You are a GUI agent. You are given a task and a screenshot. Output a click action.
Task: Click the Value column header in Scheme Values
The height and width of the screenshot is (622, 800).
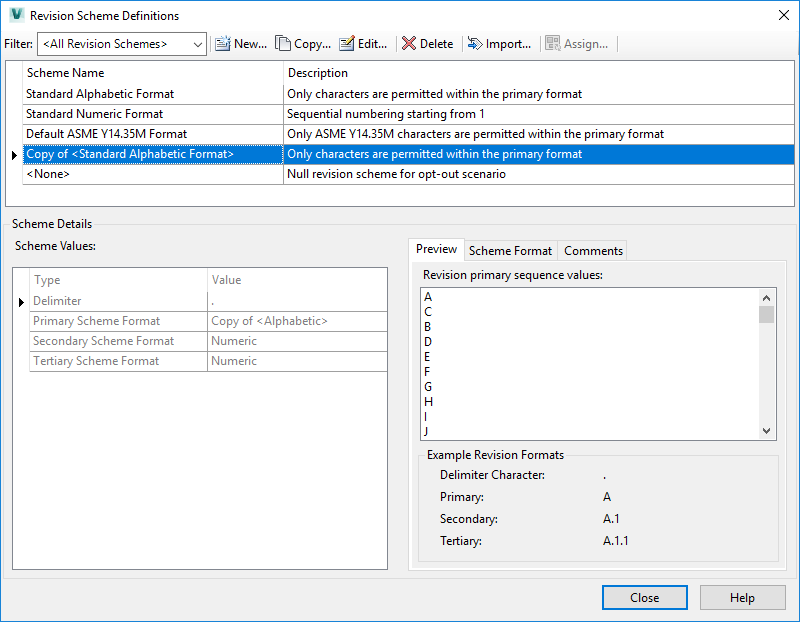[297, 280]
